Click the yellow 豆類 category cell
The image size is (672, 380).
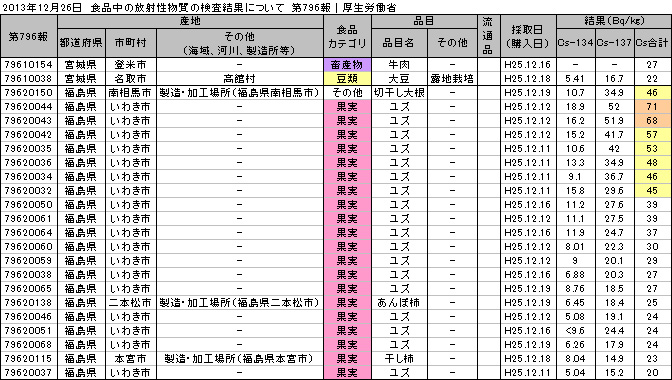pos(347,79)
